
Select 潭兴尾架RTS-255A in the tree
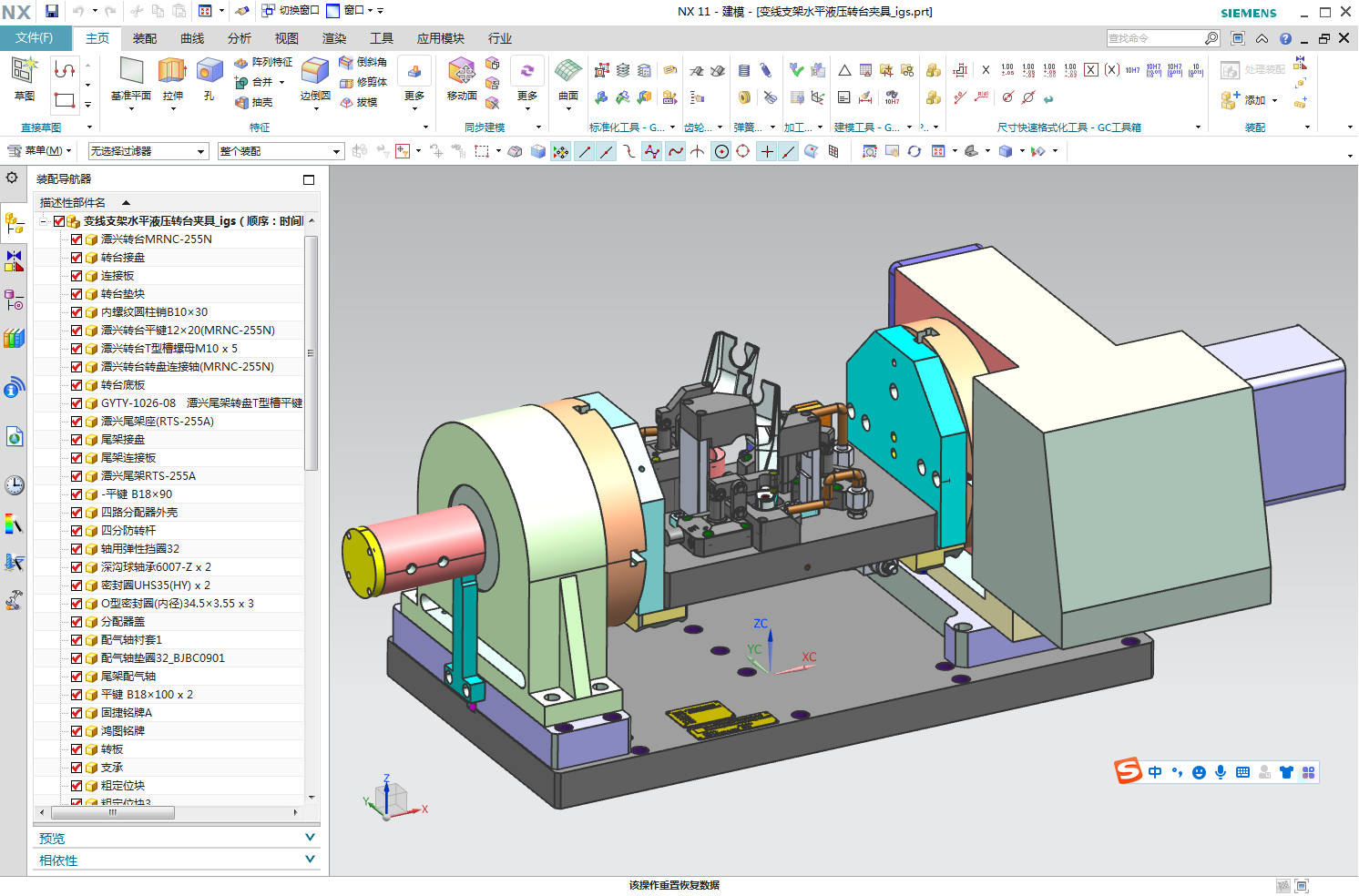tap(148, 476)
